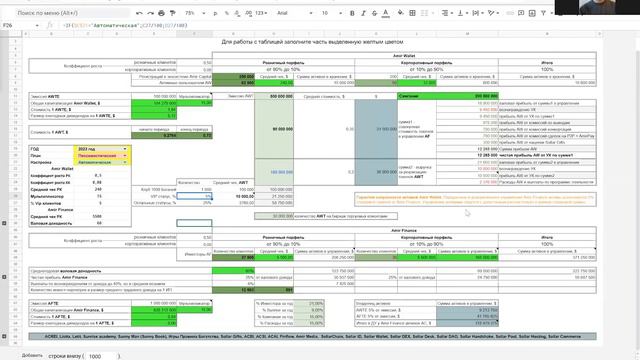640x360 pixels.
Task: Format as currency (р.) button
Action: pyautogui.click(x=216, y=13)
